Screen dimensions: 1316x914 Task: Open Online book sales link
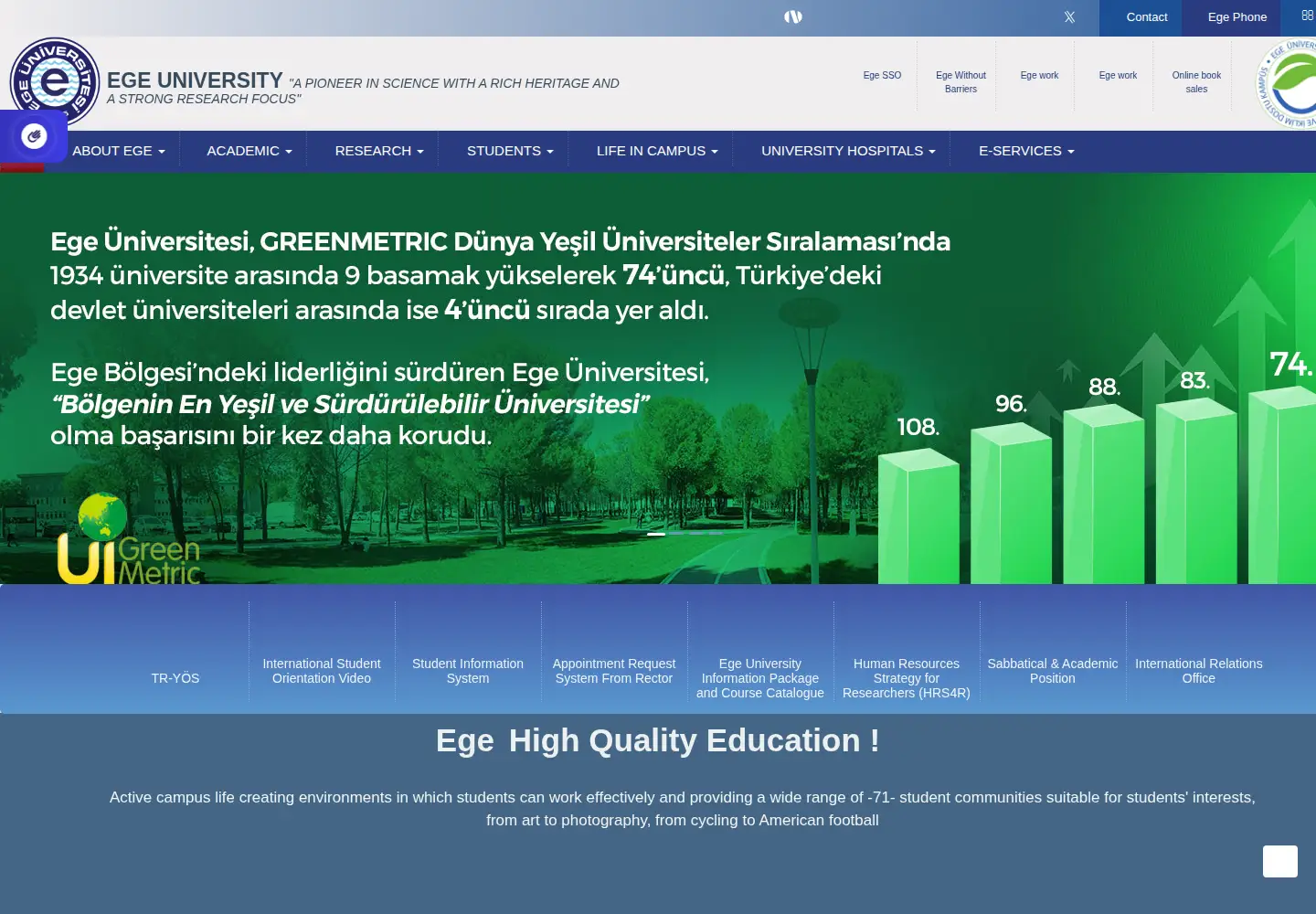[x=1196, y=82]
